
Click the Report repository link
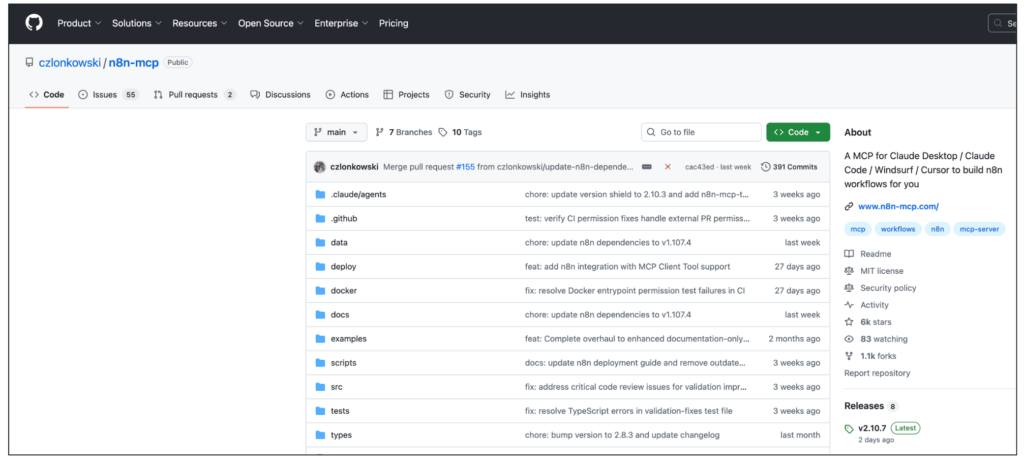pos(877,373)
